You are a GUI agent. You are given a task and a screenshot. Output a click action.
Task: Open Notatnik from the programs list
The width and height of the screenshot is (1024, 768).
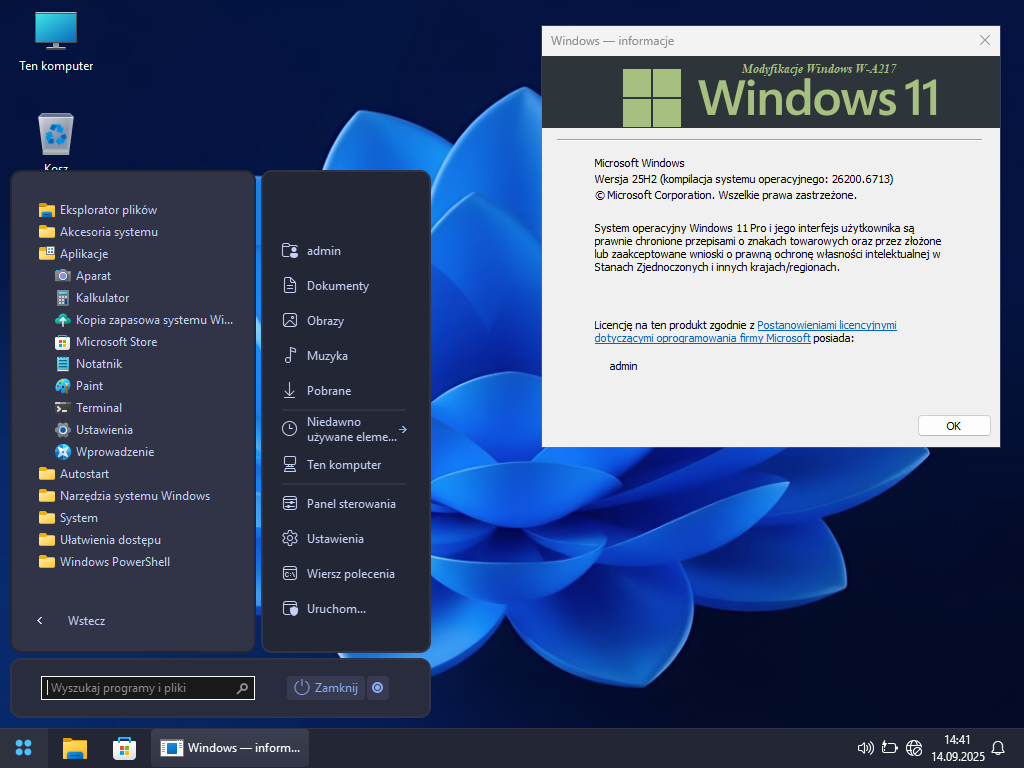point(98,364)
